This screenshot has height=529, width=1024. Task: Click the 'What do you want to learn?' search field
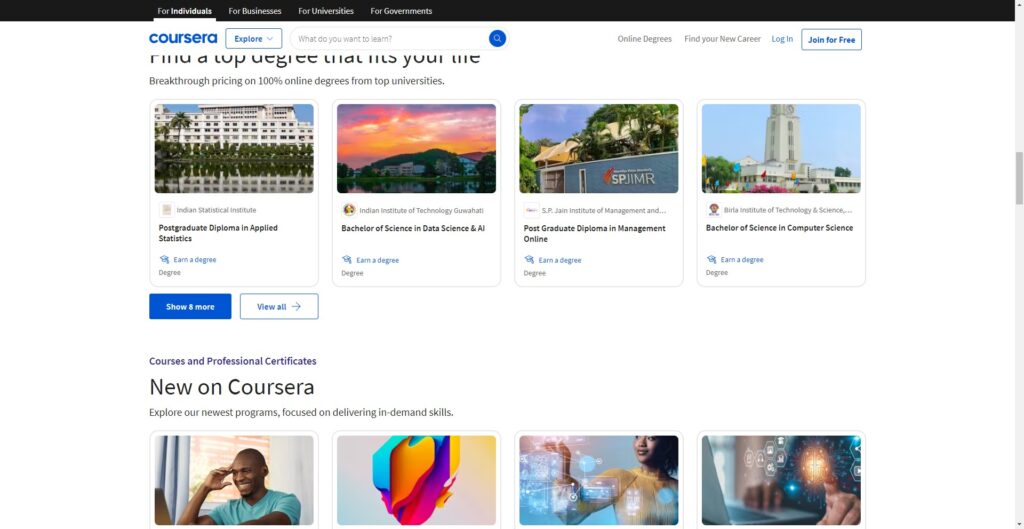pyautogui.click(x=390, y=39)
